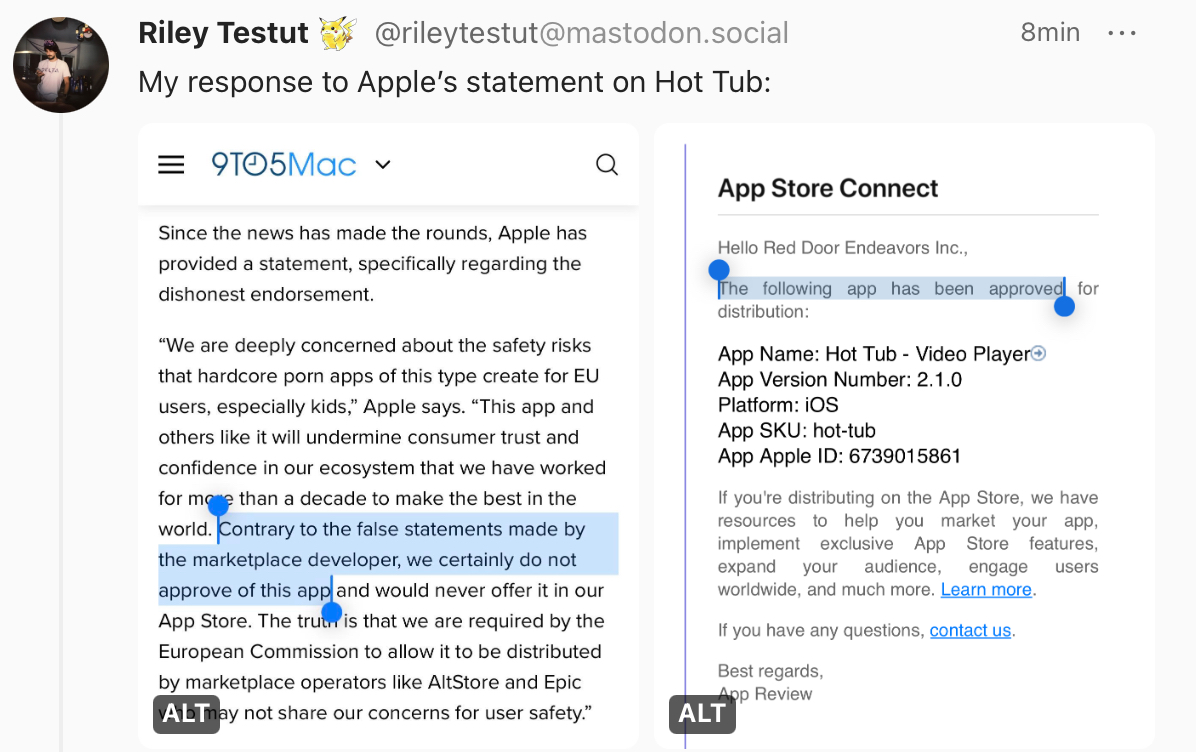
Task: Show ALT text for the 9to5Mac image
Action: click(x=186, y=714)
